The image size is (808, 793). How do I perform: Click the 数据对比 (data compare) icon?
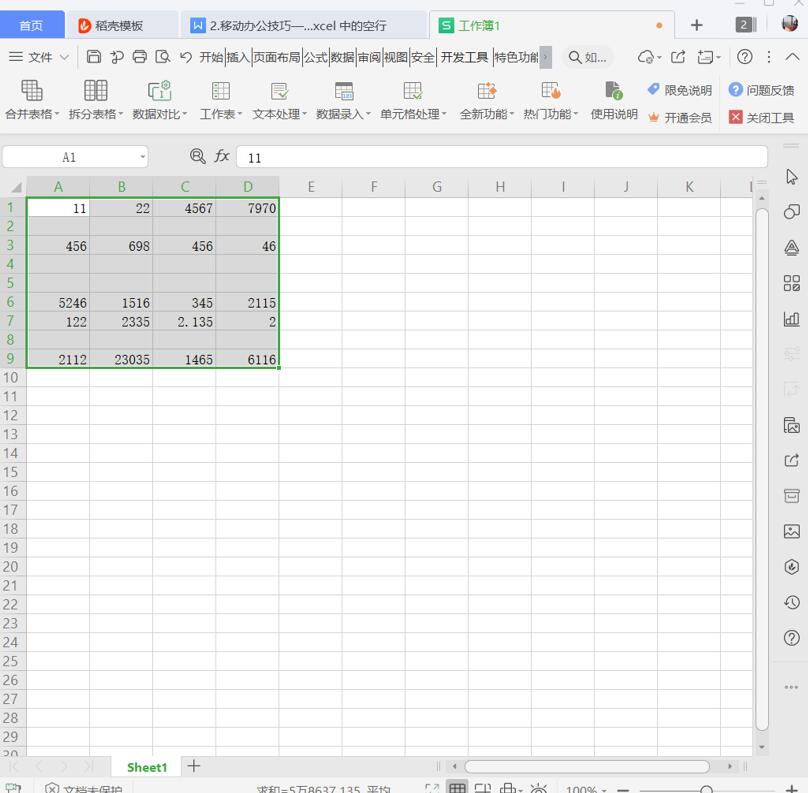pyautogui.click(x=159, y=91)
